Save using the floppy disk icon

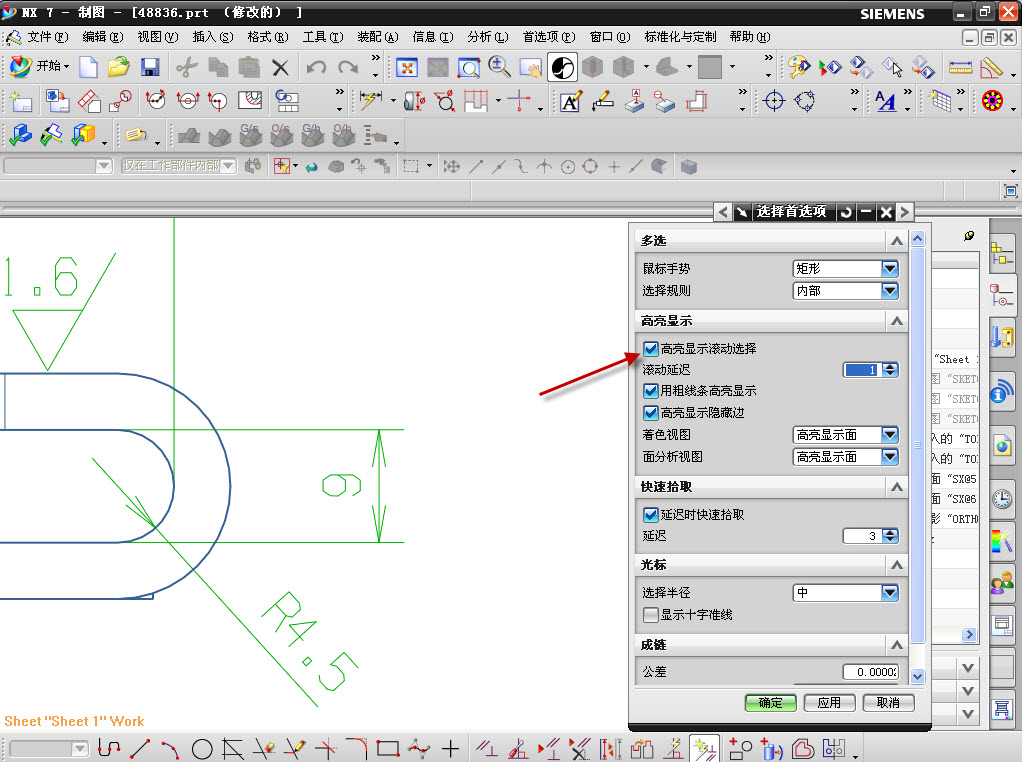150,66
